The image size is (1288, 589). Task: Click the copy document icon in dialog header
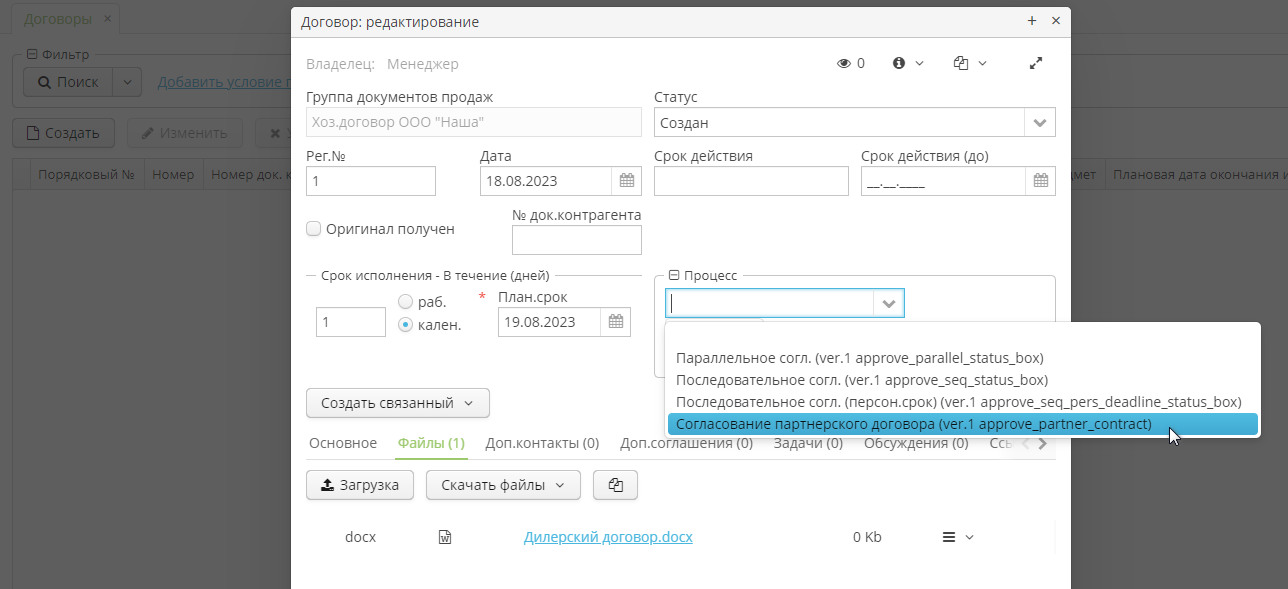pyautogui.click(x=962, y=62)
